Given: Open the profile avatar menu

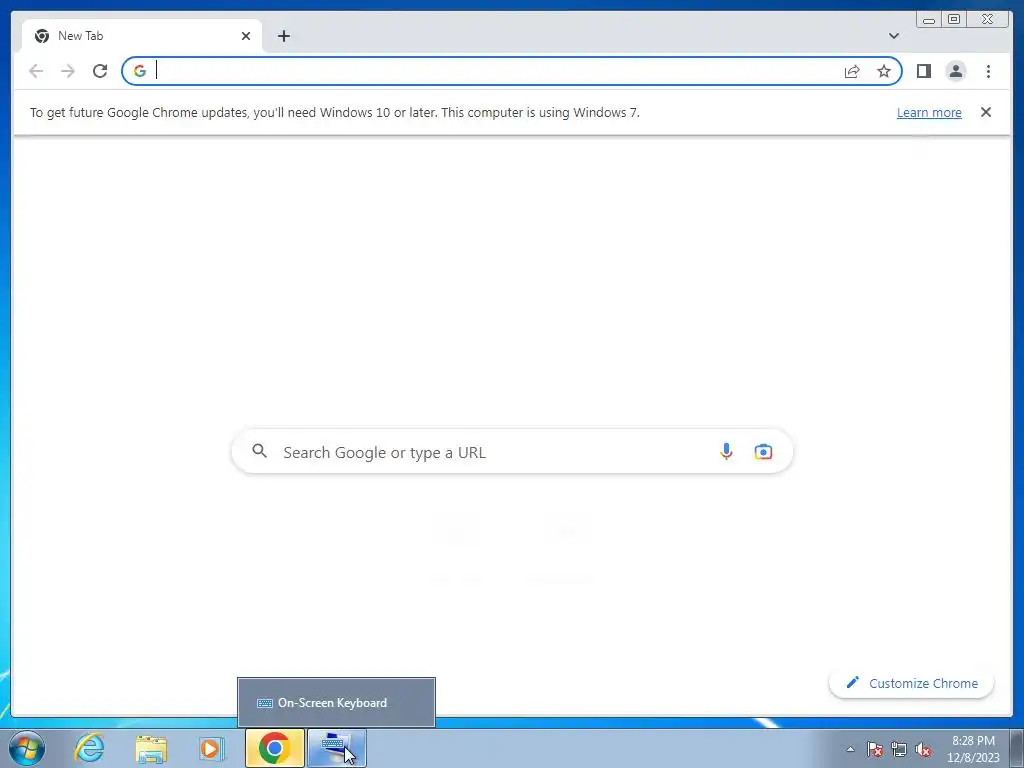Looking at the screenshot, I should tap(955, 71).
